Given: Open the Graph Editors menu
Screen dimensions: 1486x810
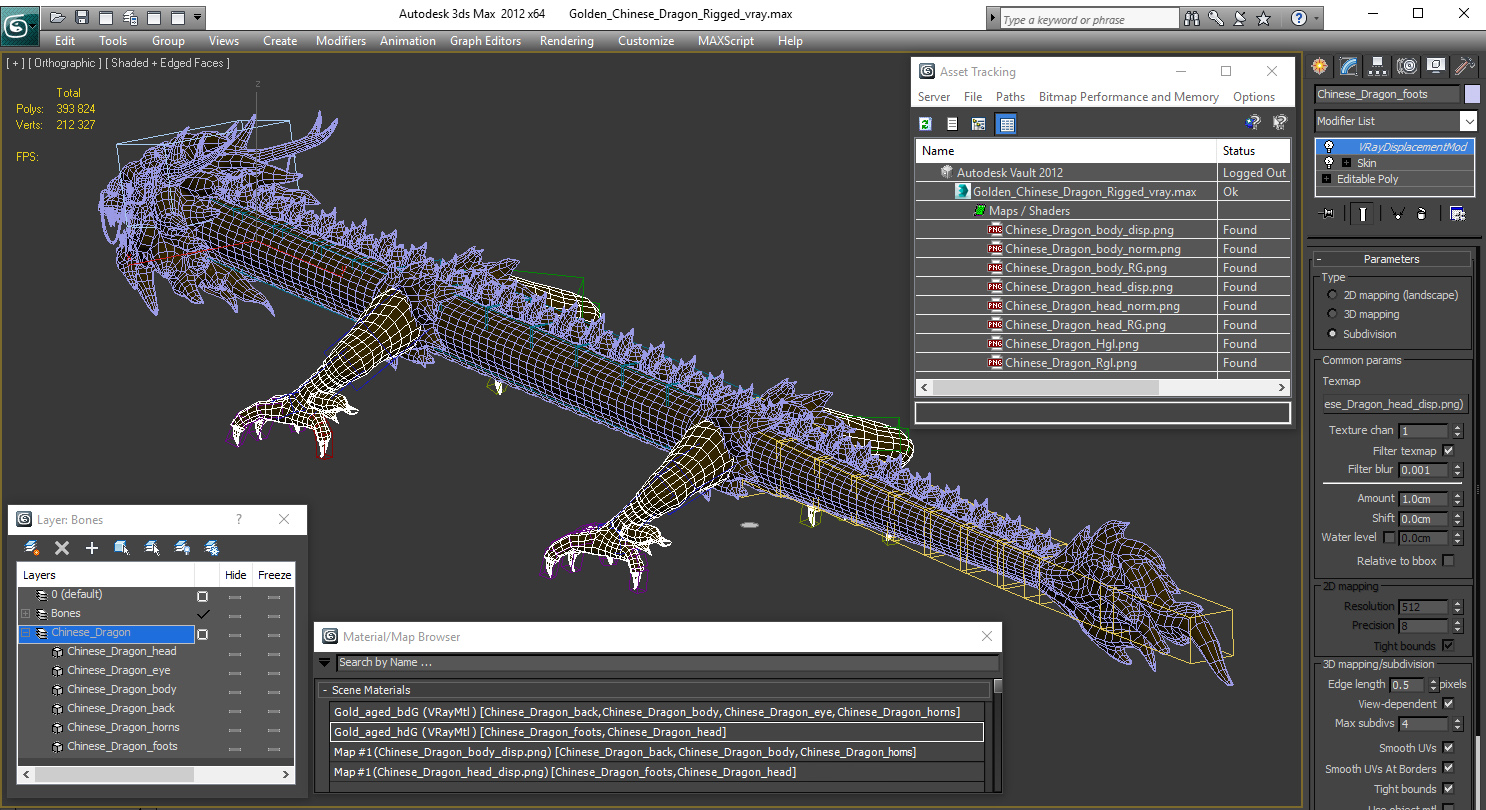Looking at the screenshot, I should point(485,41).
